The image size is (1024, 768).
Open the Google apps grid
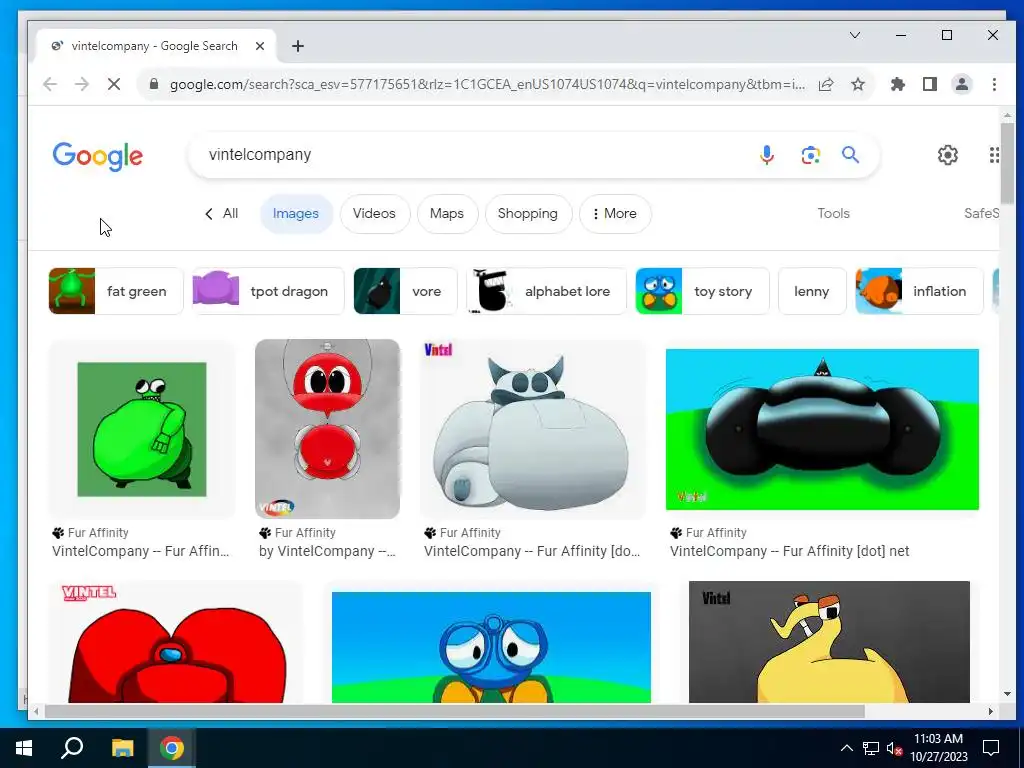(993, 155)
